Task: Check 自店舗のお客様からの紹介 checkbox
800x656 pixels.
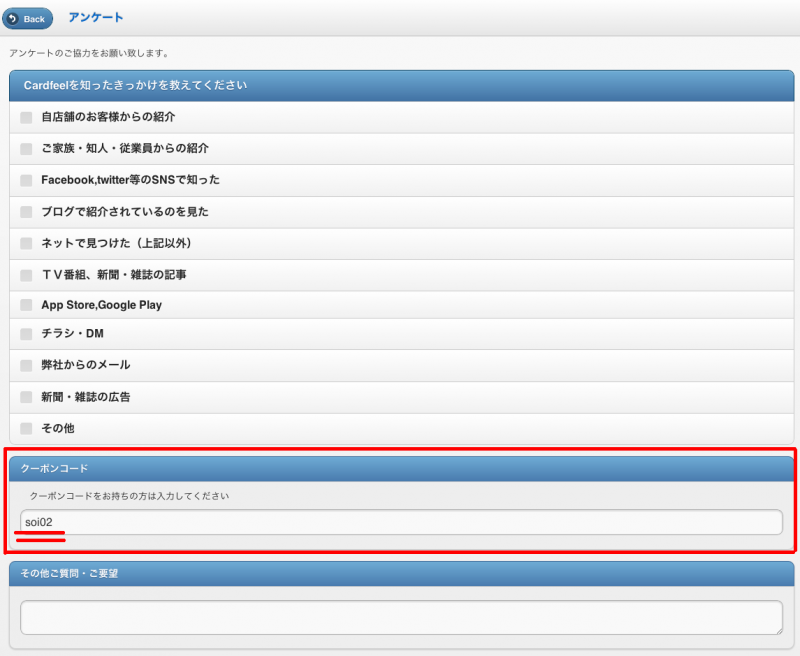Action: pos(26,117)
